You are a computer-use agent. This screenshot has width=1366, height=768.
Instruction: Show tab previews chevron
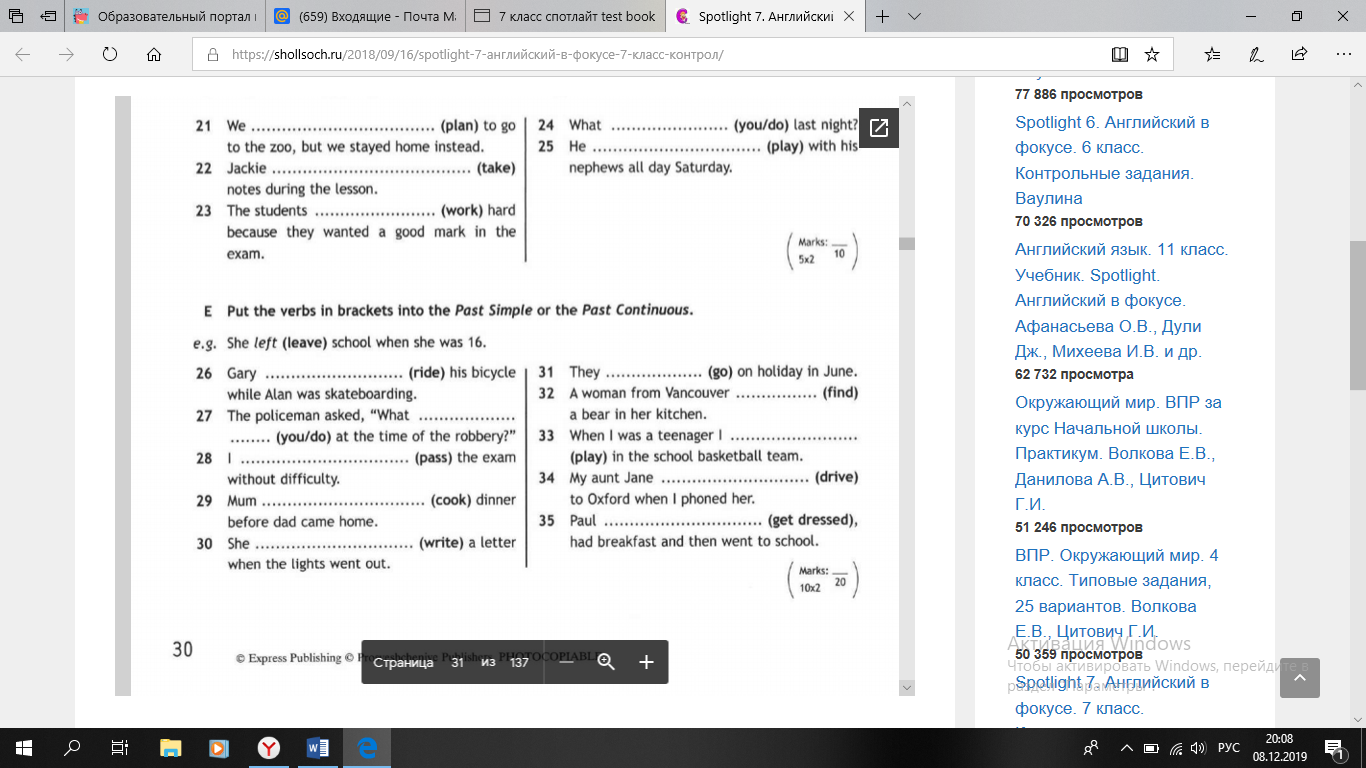click(x=914, y=16)
